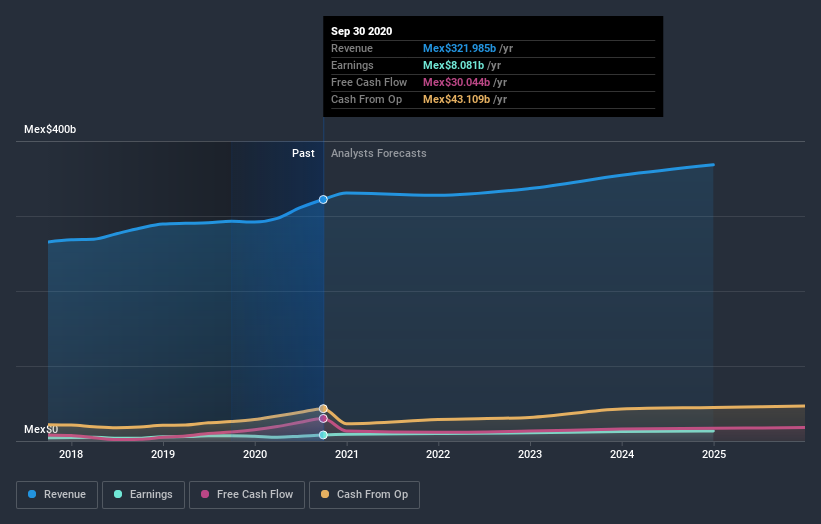The width and height of the screenshot is (821, 524).
Task: Click the Revenue row label in tooltip
Action: click(352, 48)
